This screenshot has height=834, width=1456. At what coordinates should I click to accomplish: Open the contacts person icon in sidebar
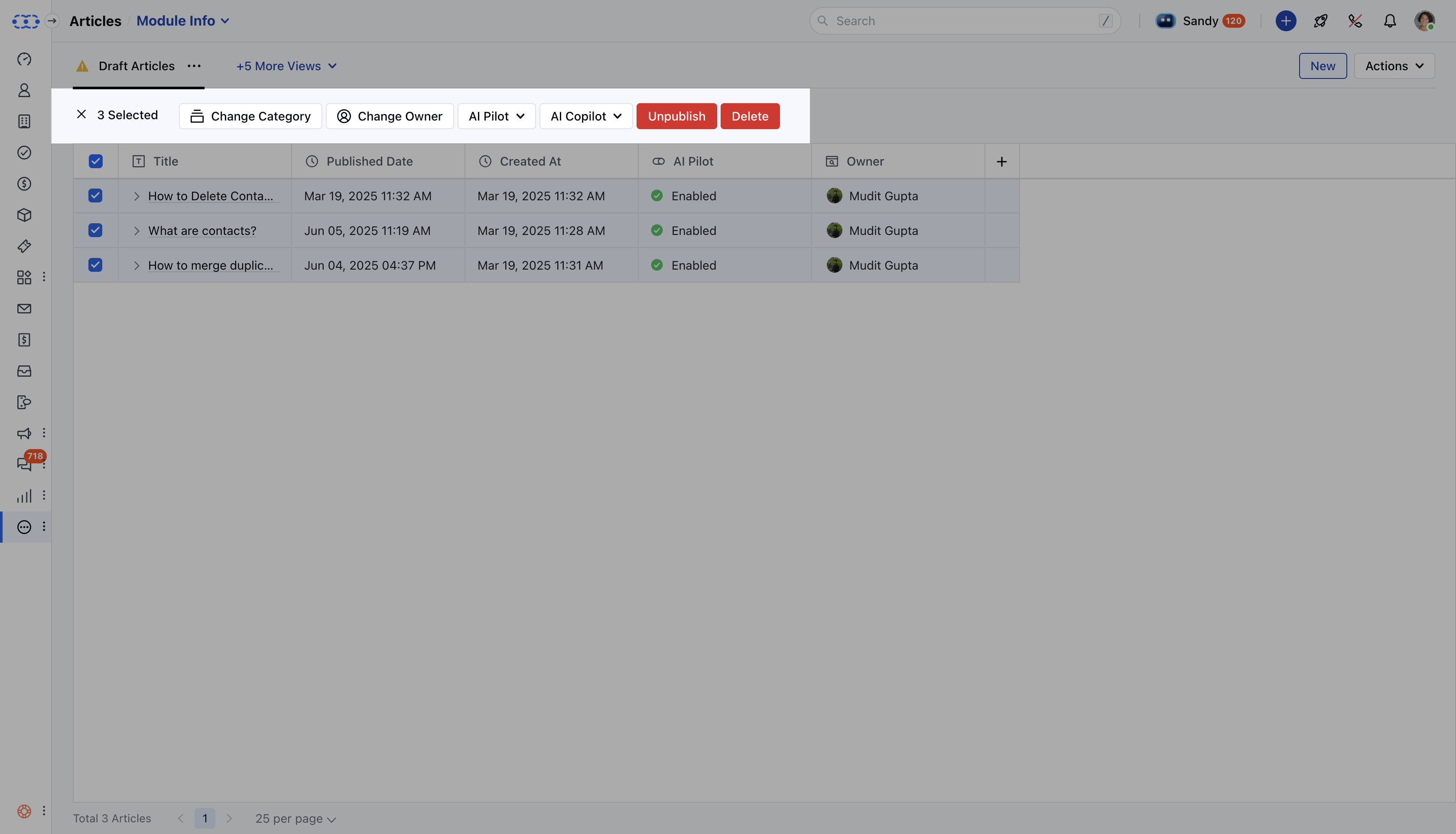(24, 91)
